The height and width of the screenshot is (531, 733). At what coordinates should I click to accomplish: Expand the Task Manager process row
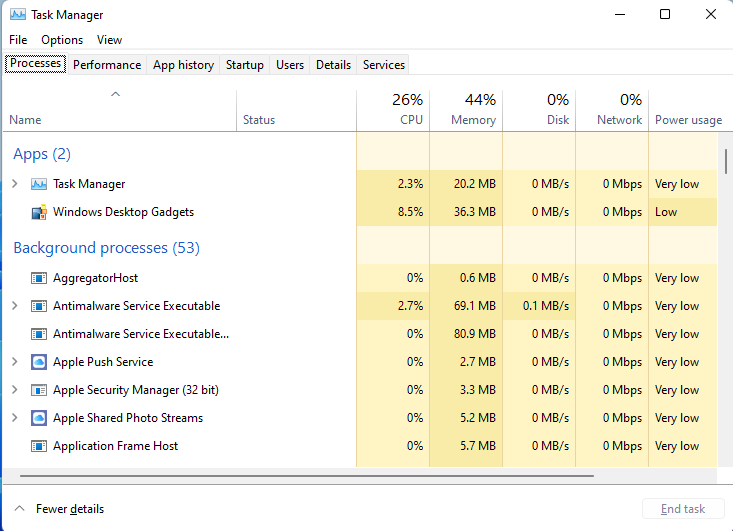click(14, 184)
